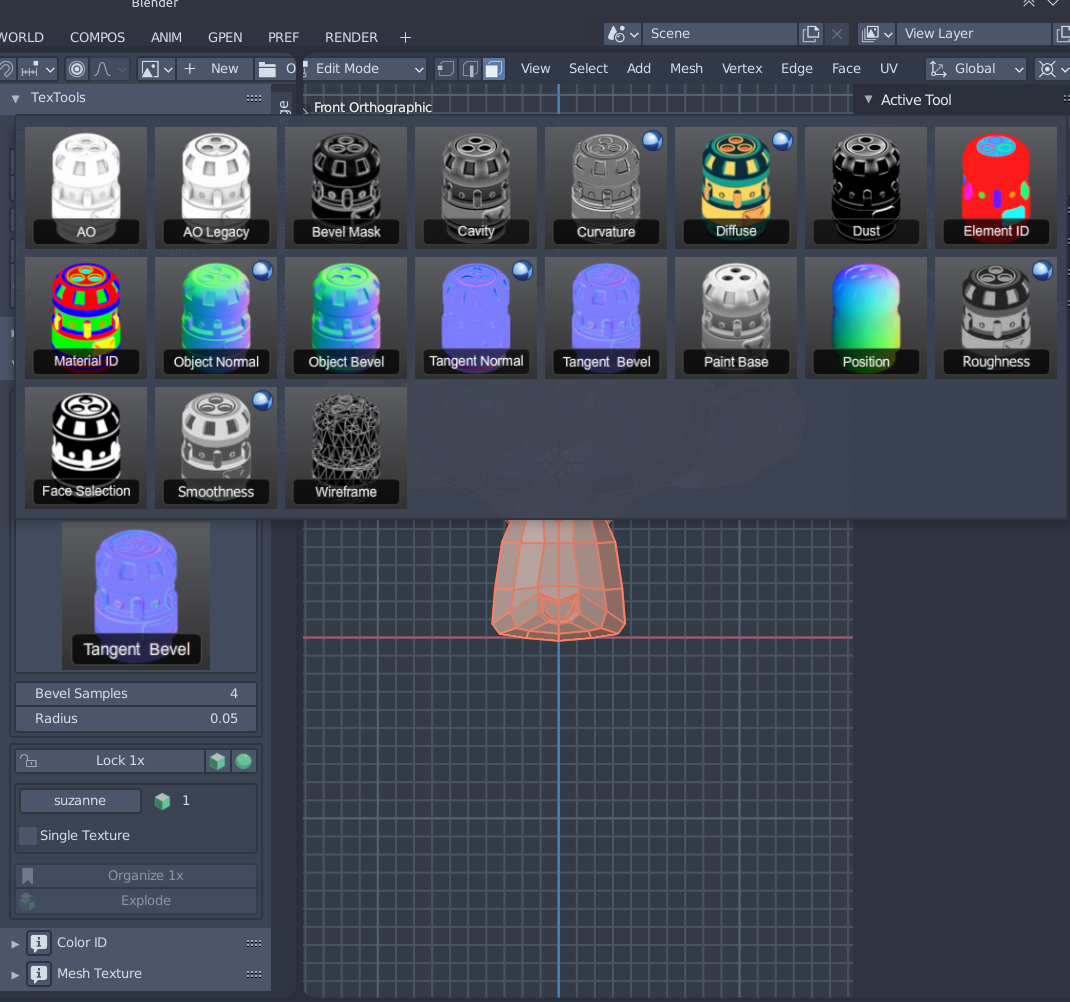Switch to the ANIM workspace tab

(x=167, y=37)
